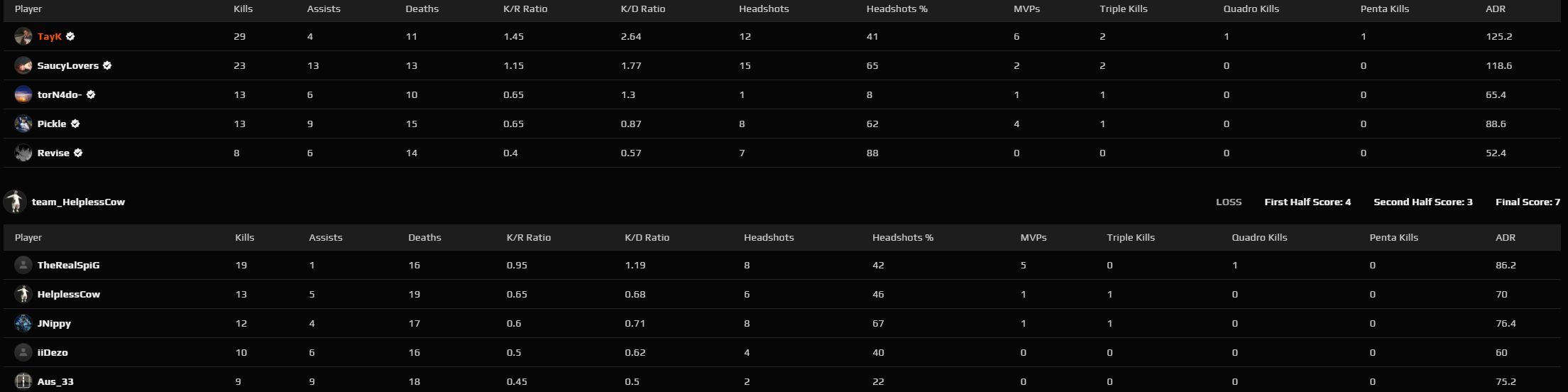Sort bottom table by Headshots %
1568x392 pixels.
[x=903, y=237]
